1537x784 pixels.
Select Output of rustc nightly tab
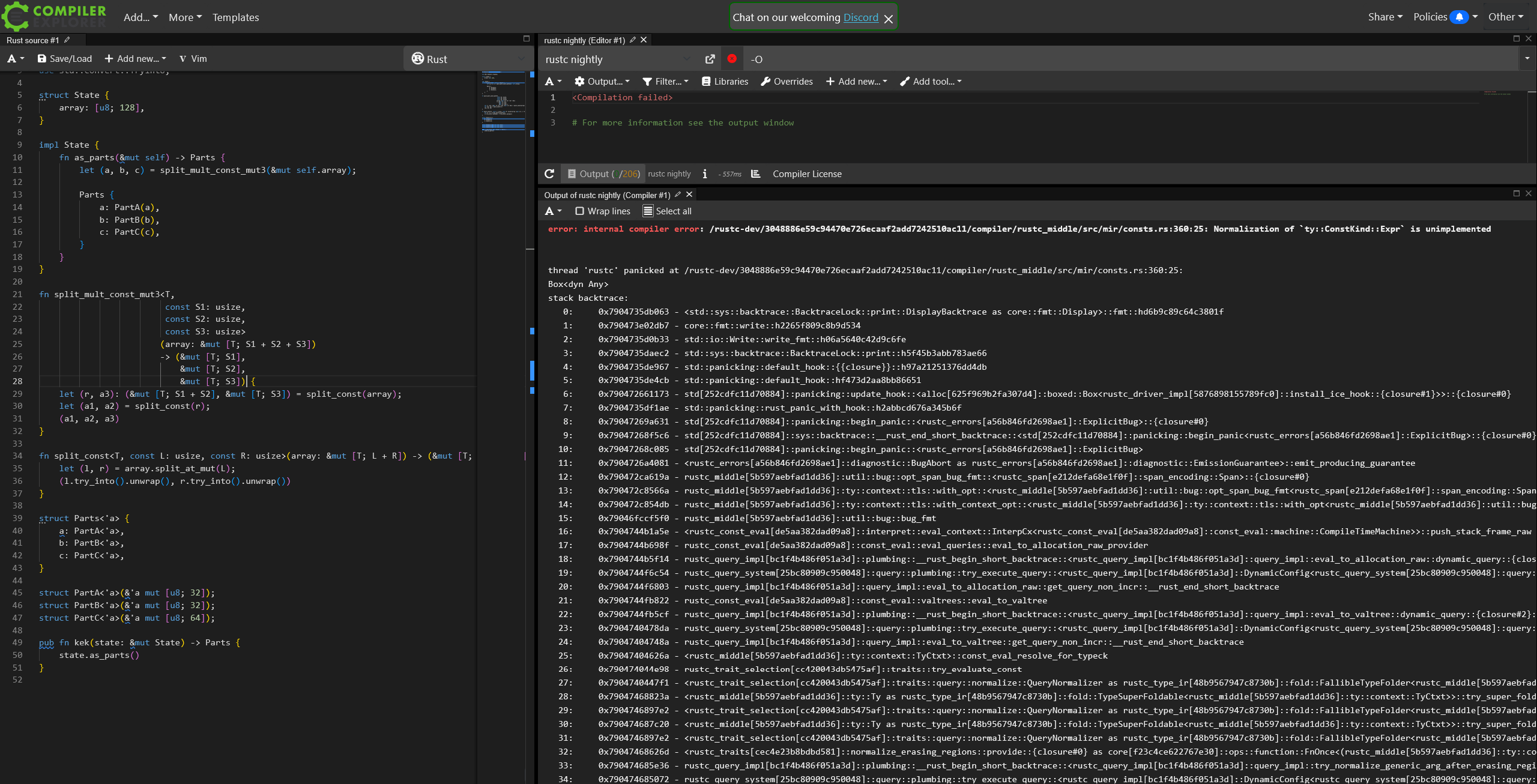606,195
